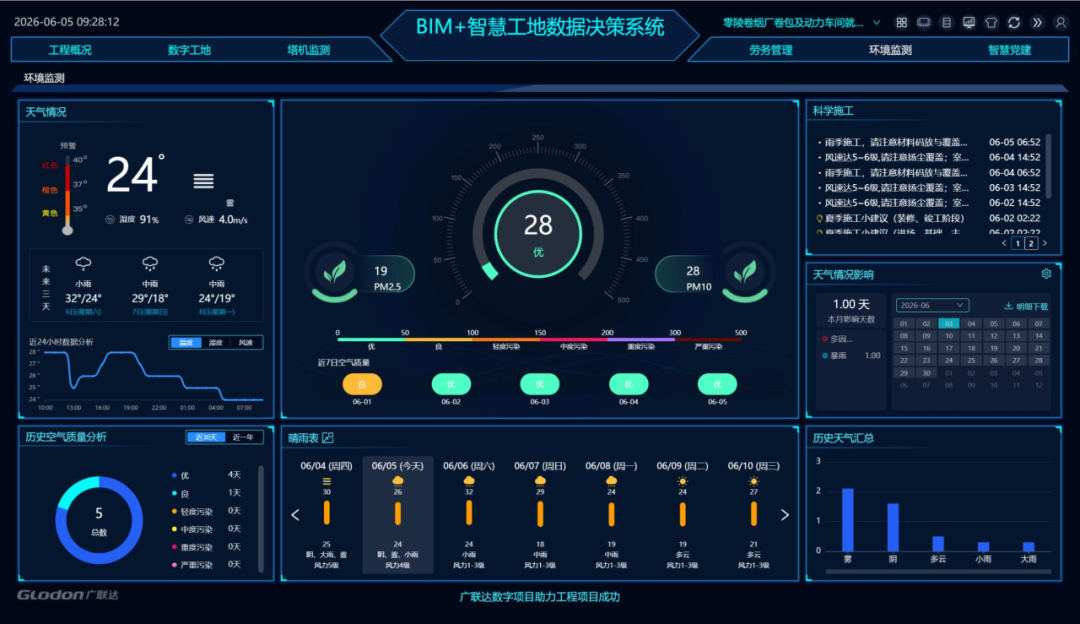This screenshot has height=624, width=1080.
Task: Toggle the 暴雨 legend in 天气情况影响
Action: [x=834, y=355]
